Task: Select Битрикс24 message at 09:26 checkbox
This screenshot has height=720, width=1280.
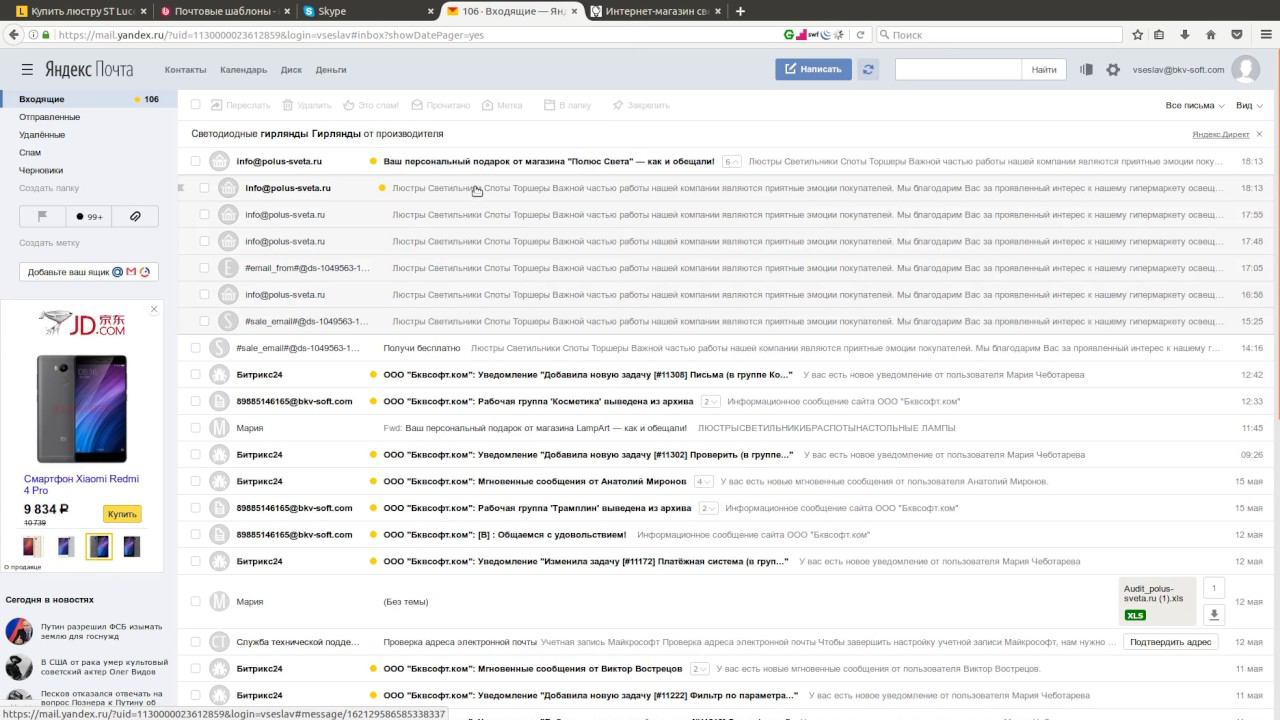Action: 196,455
